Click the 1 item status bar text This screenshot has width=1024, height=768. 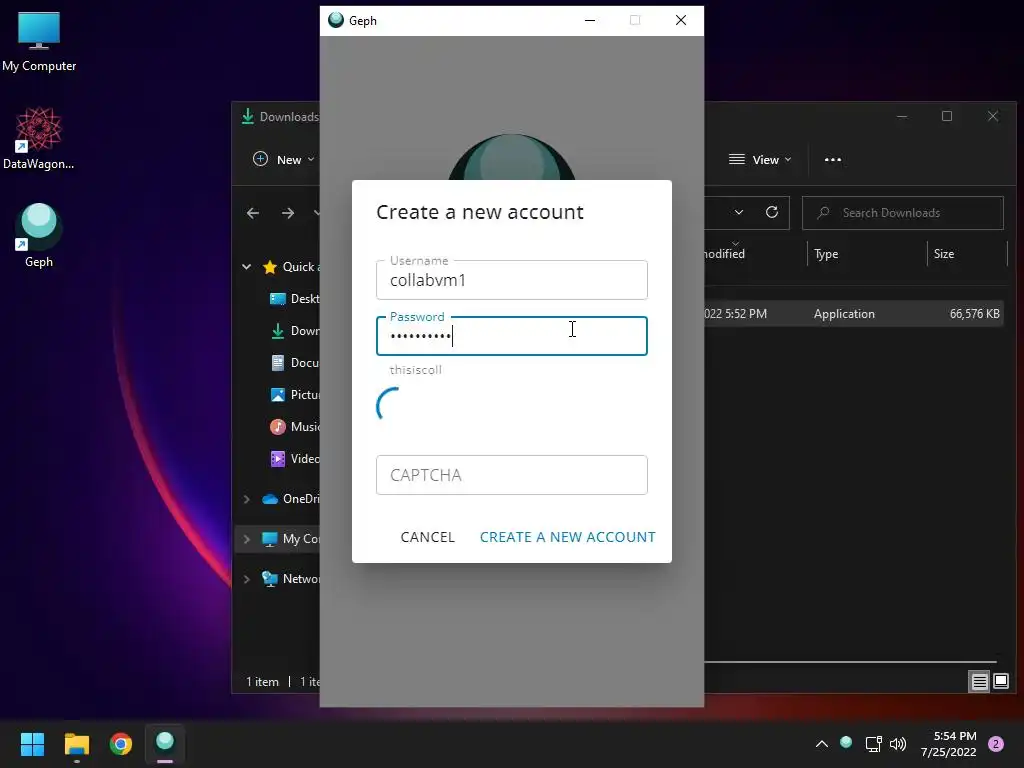tap(263, 682)
